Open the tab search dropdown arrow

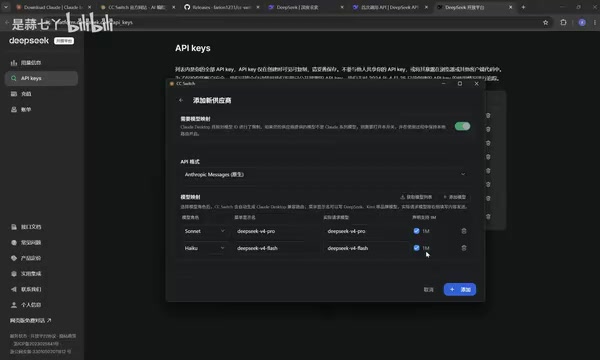(x=6, y=7)
